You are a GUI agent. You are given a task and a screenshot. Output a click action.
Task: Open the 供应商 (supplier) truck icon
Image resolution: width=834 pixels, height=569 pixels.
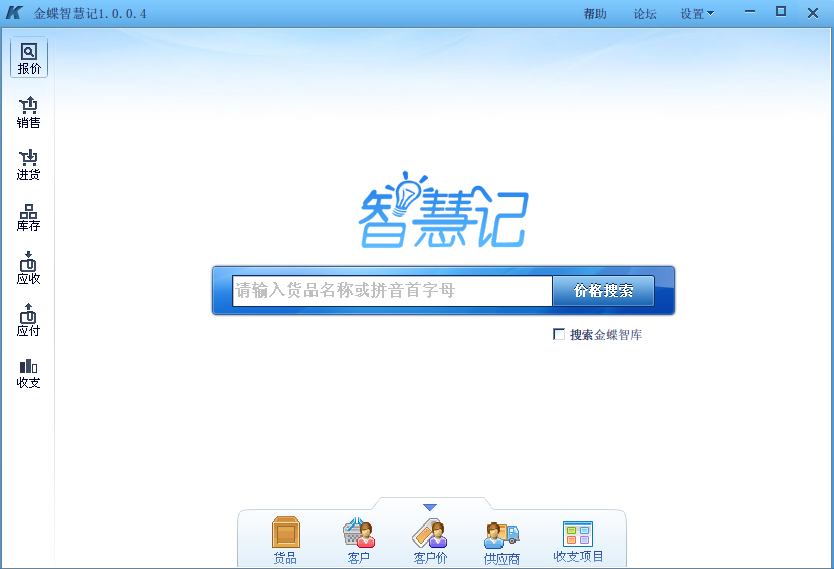click(x=502, y=542)
